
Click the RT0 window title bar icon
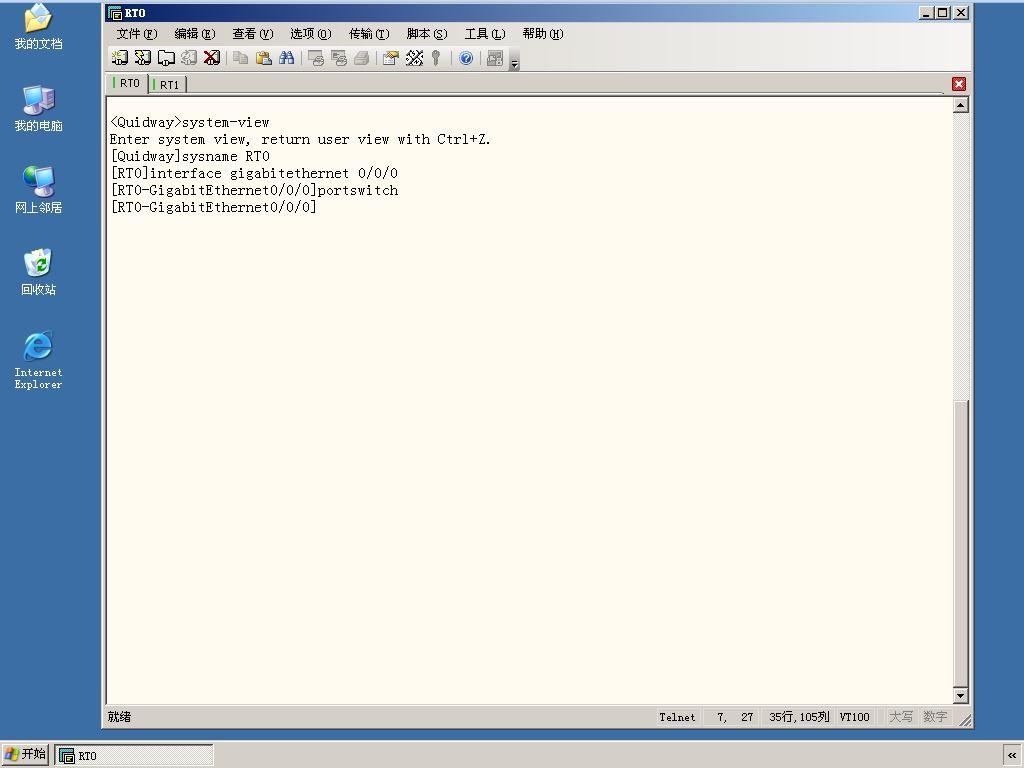[x=115, y=12]
